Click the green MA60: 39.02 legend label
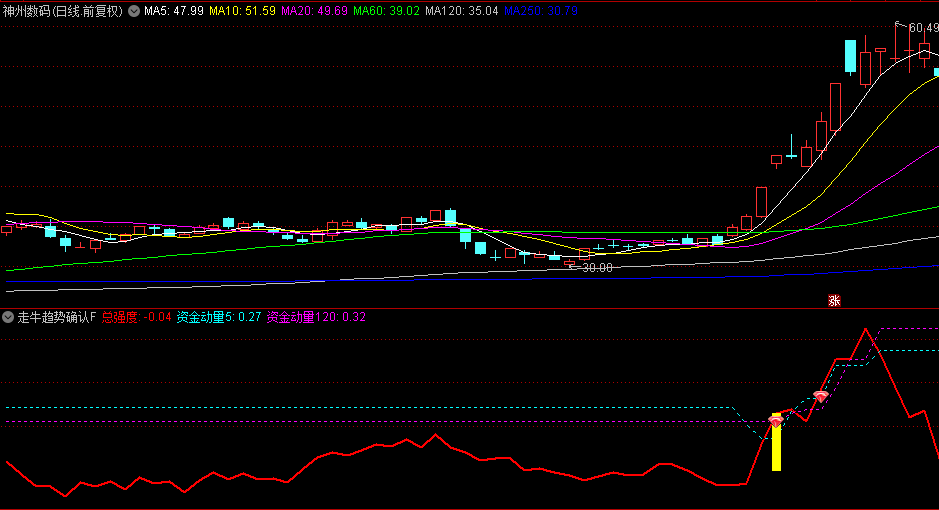This screenshot has width=939, height=510. (388, 11)
